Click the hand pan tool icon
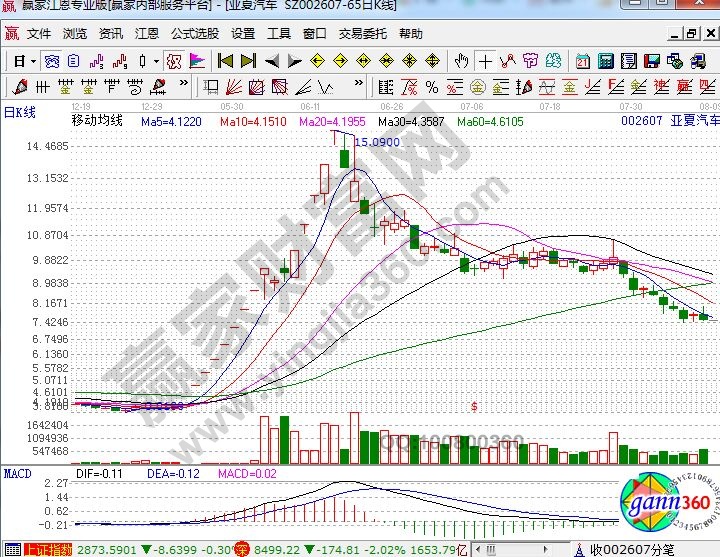The height and width of the screenshot is (557, 720). [461, 61]
